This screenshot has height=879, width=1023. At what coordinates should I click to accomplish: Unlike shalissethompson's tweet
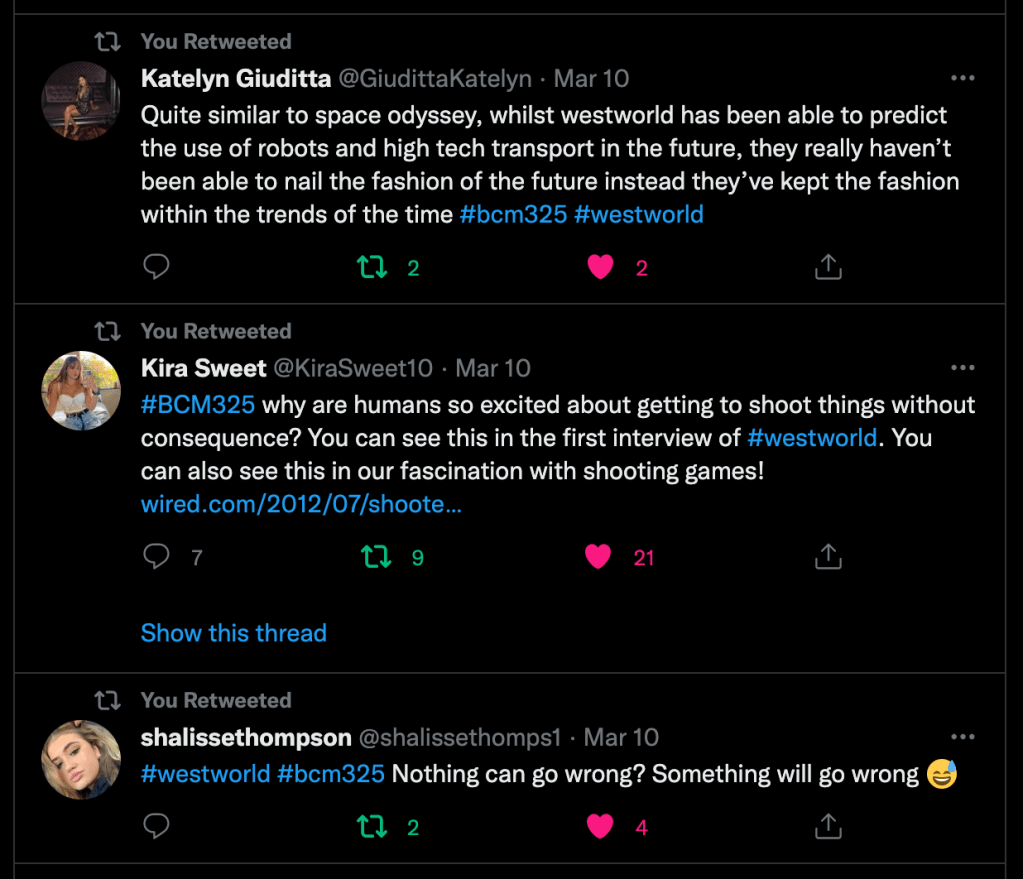click(x=600, y=826)
